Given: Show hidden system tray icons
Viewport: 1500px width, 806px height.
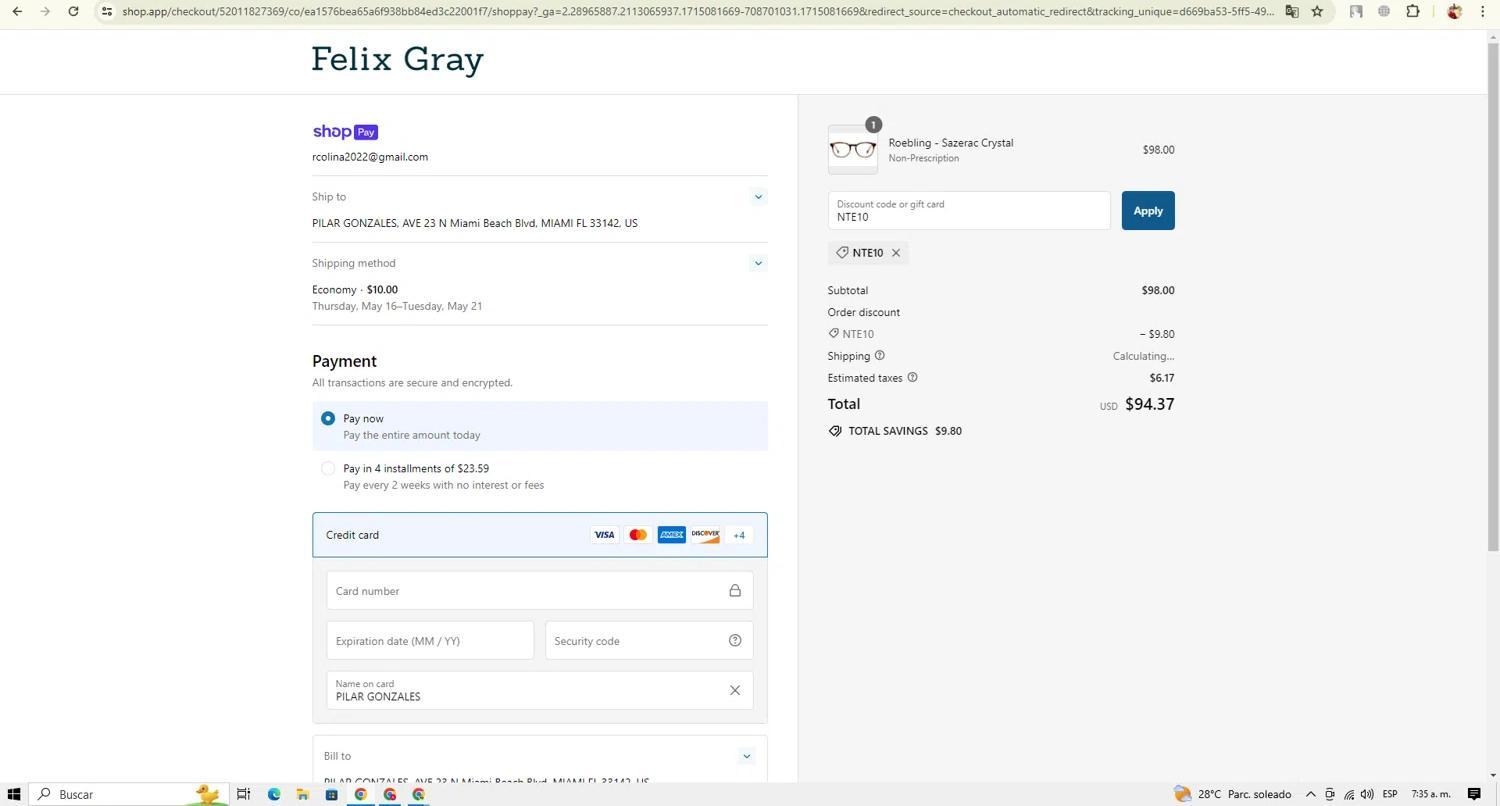Looking at the screenshot, I should pyautogui.click(x=1310, y=794).
